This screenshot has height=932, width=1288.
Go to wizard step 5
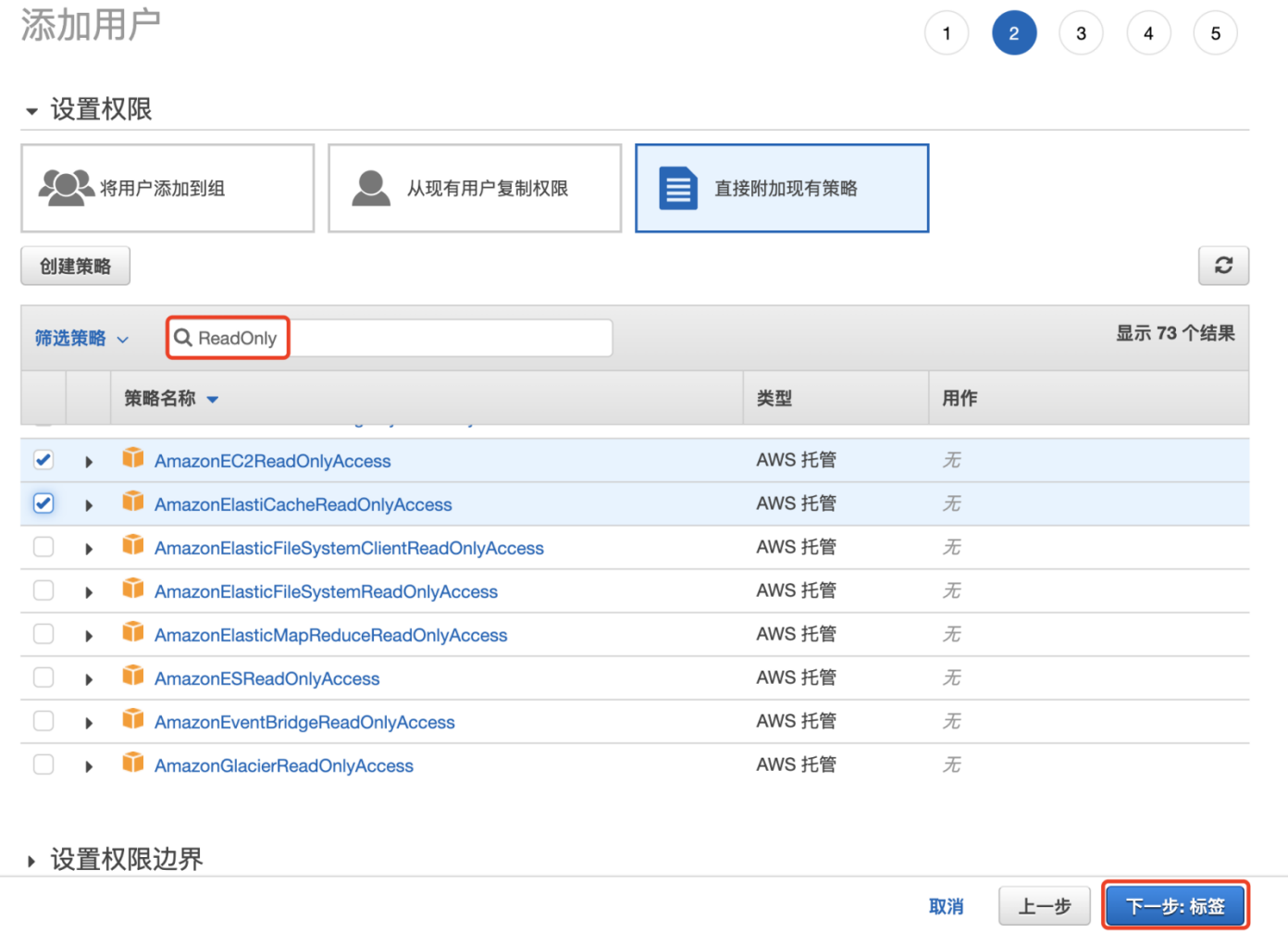click(x=1216, y=33)
